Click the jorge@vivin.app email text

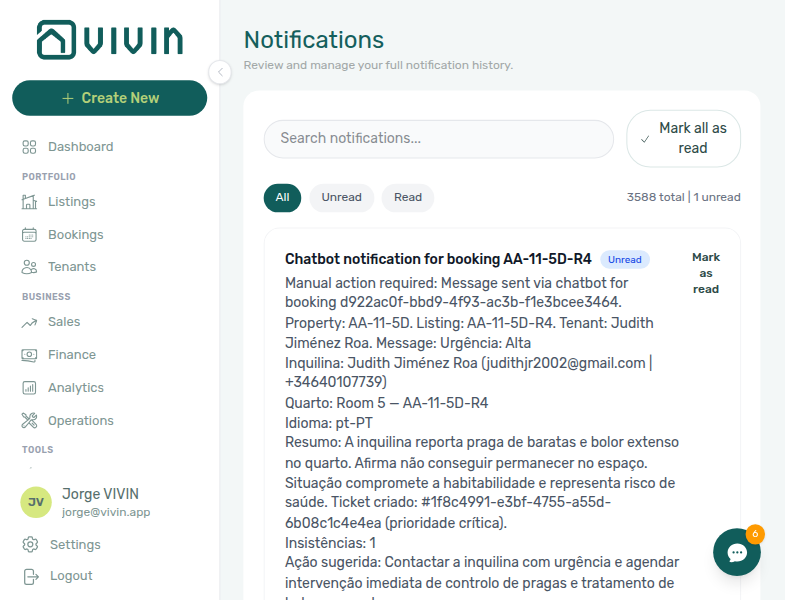tap(106, 512)
